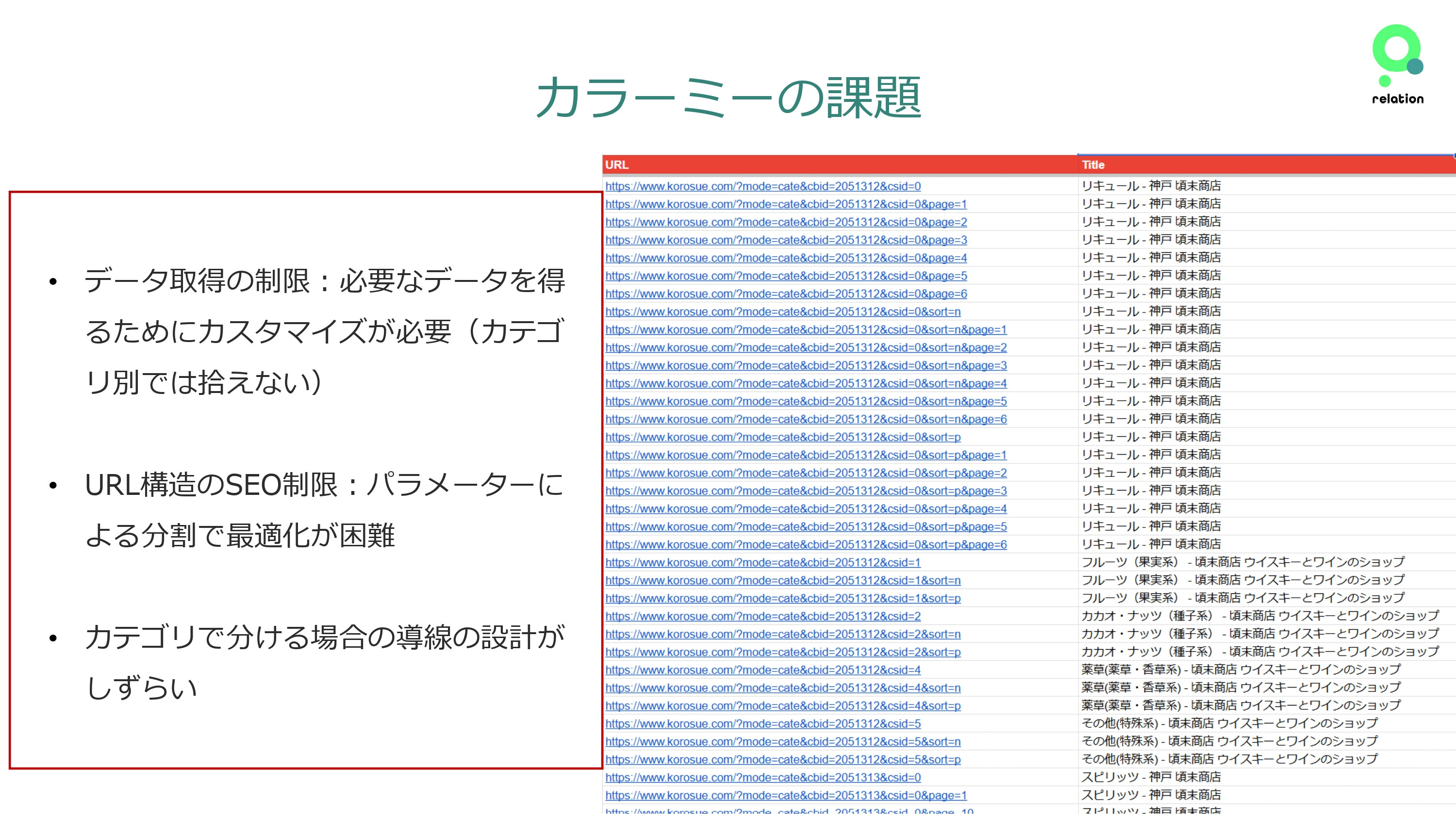Open the link ending with sort=n&page=3
This screenshot has height=819, width=1456.
click(x=806, y=365)
